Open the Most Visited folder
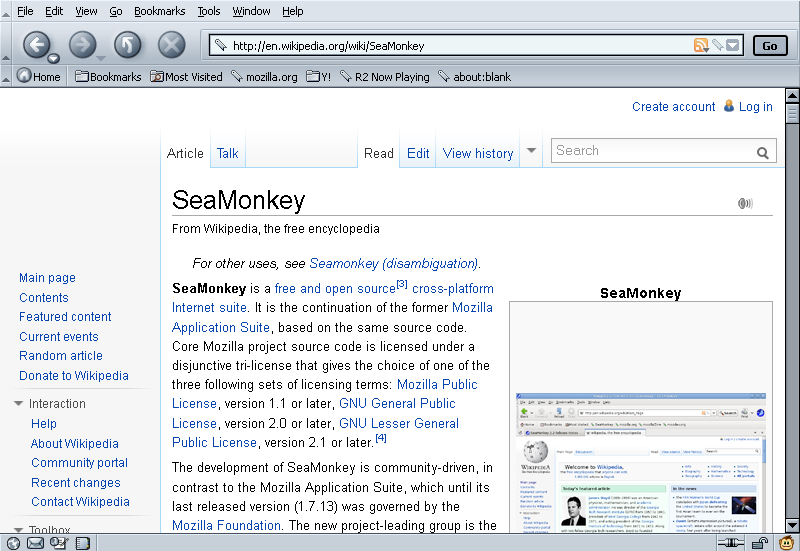This screenshot has width=800, height=551. click(186, 77)
